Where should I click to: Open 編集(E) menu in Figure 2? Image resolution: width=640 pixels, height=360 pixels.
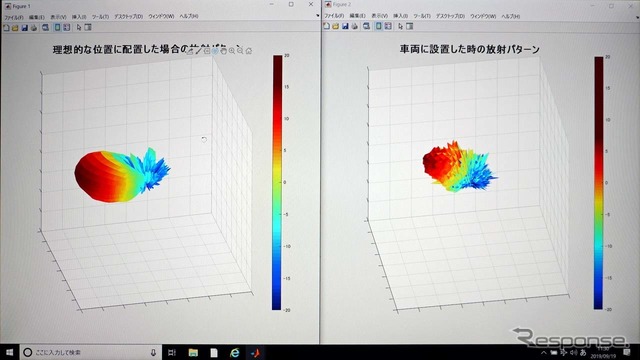(x=357, y=16)
